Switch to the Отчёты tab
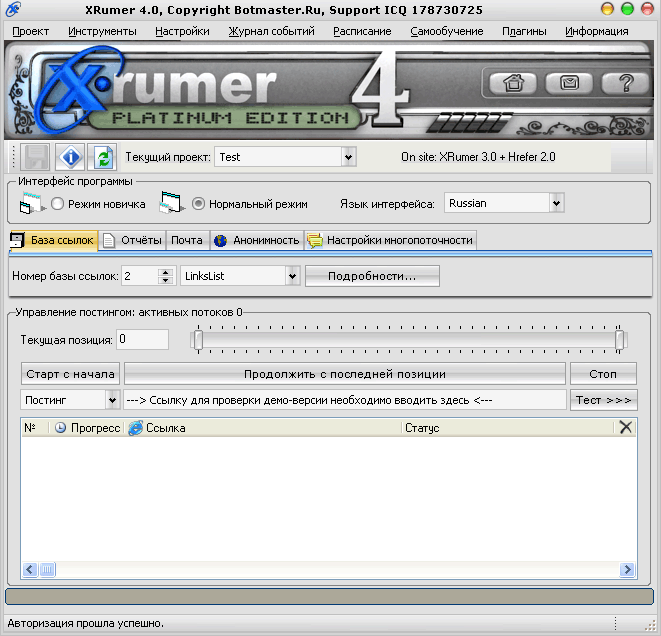Screen dimensions: 661x636 [133, 240]
